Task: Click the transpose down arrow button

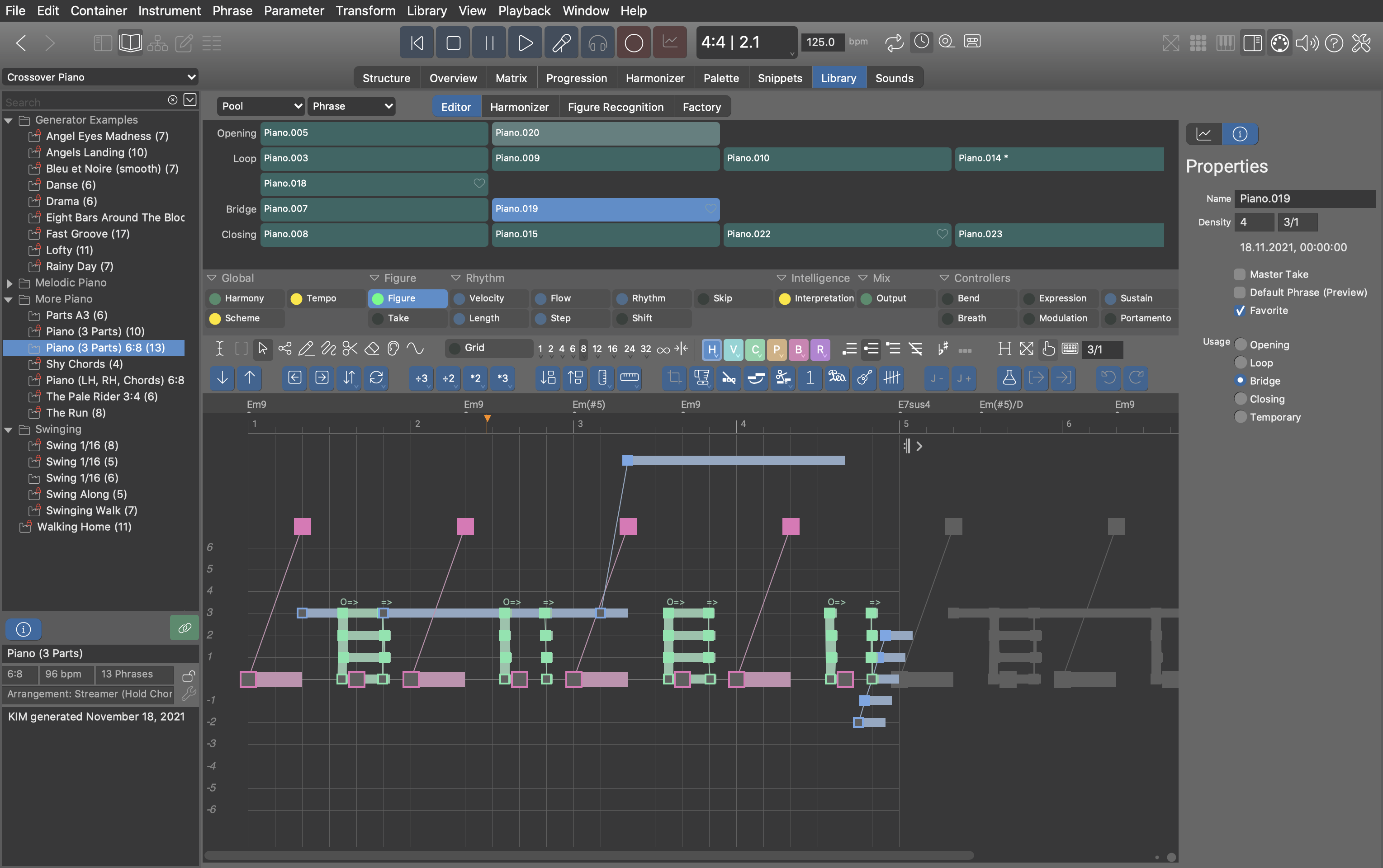Action: pos(223,378)
